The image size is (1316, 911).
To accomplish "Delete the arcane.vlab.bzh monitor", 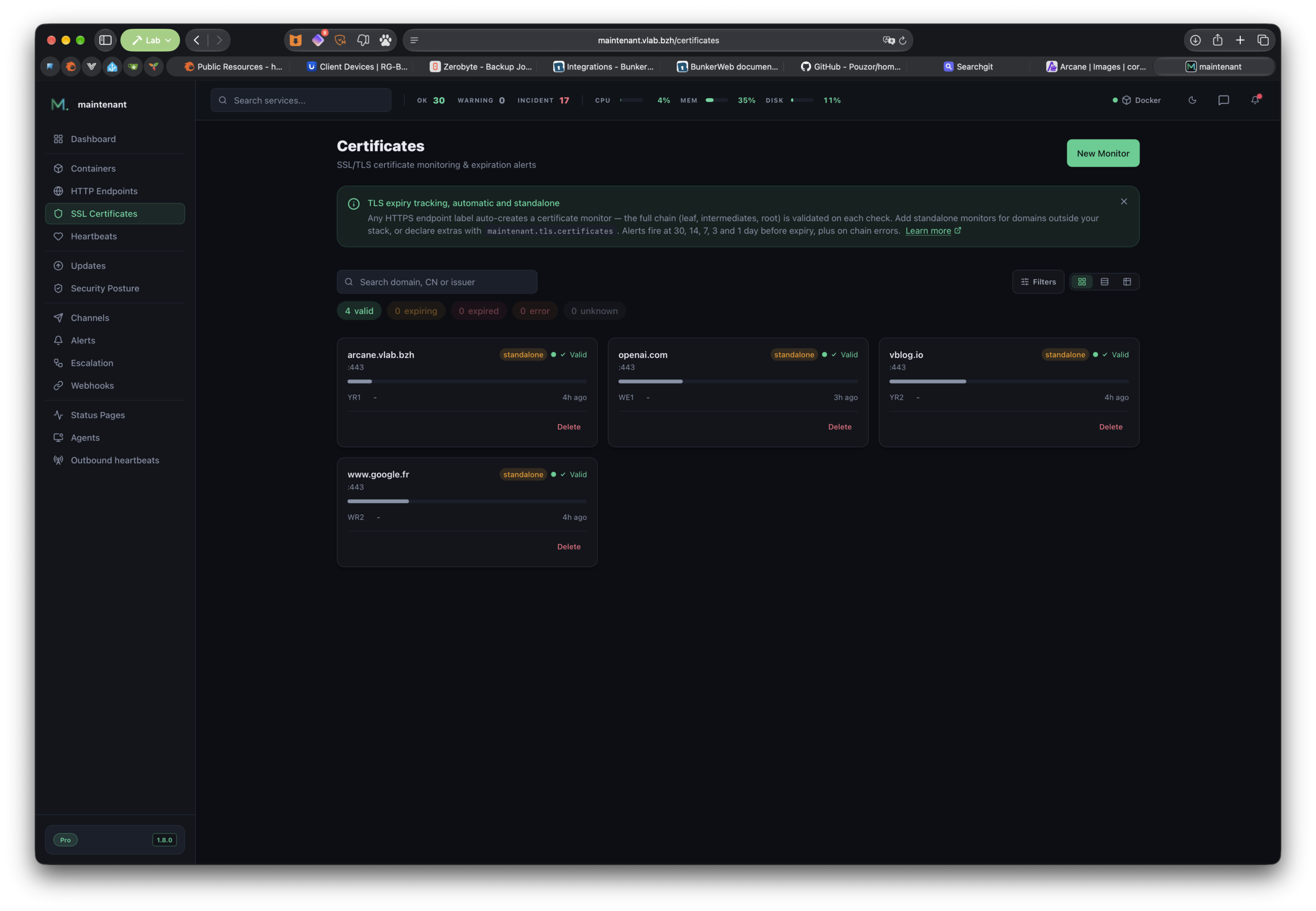I will 569,426.
